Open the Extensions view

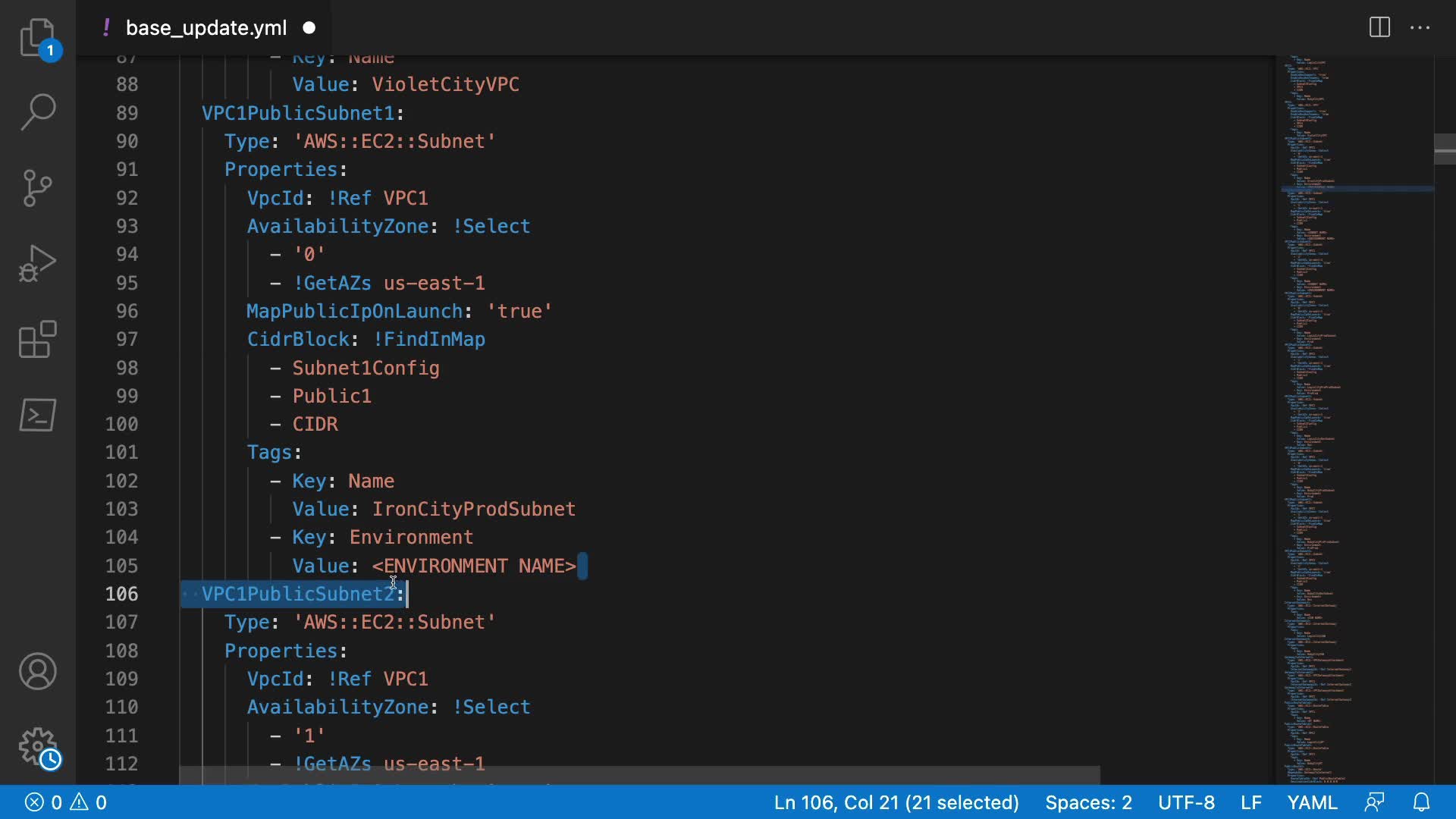(37, 339)
